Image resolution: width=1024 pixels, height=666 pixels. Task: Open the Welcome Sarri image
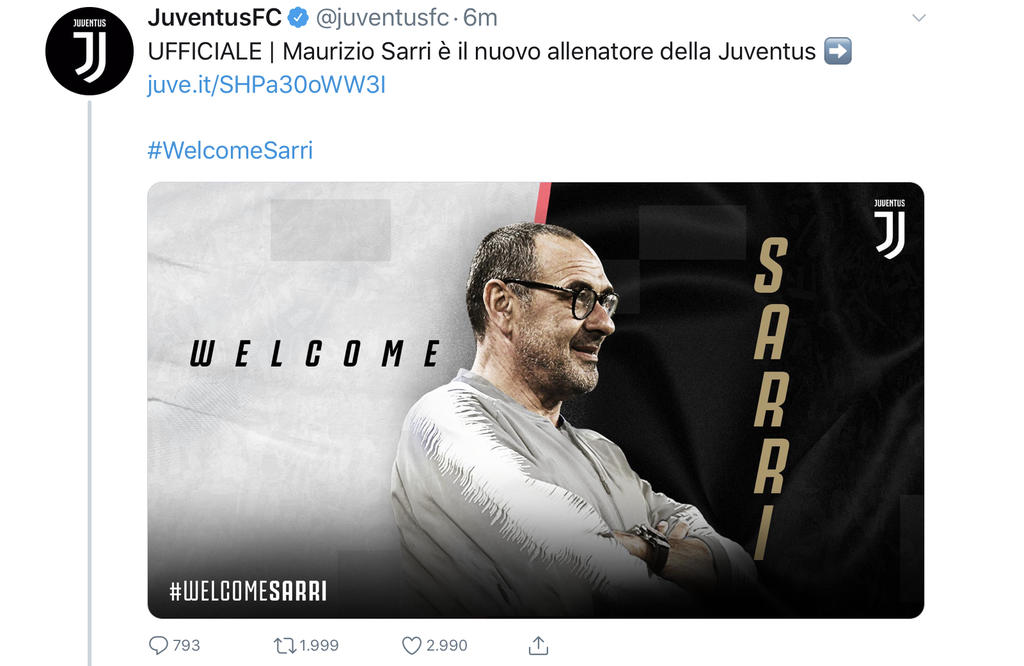tap(536, 400)
